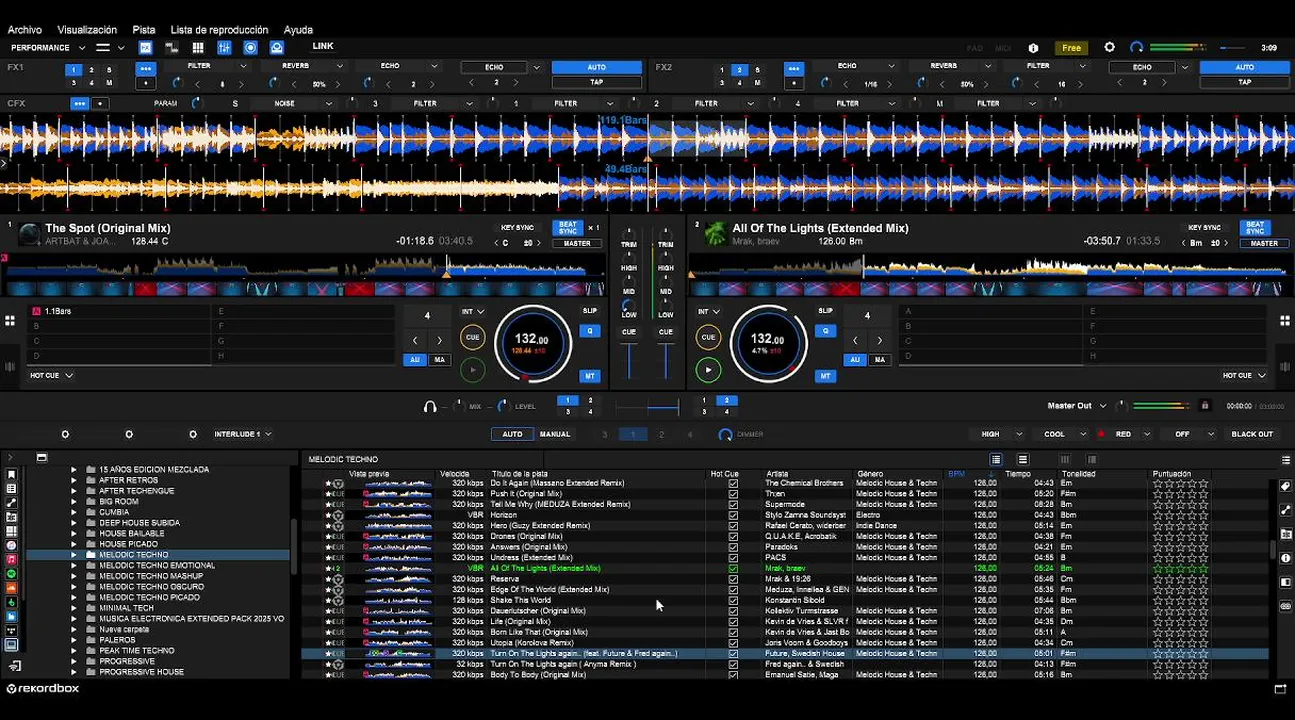Click deck 1 CUE round button
1295x720 pixels.
pos(472,337)
